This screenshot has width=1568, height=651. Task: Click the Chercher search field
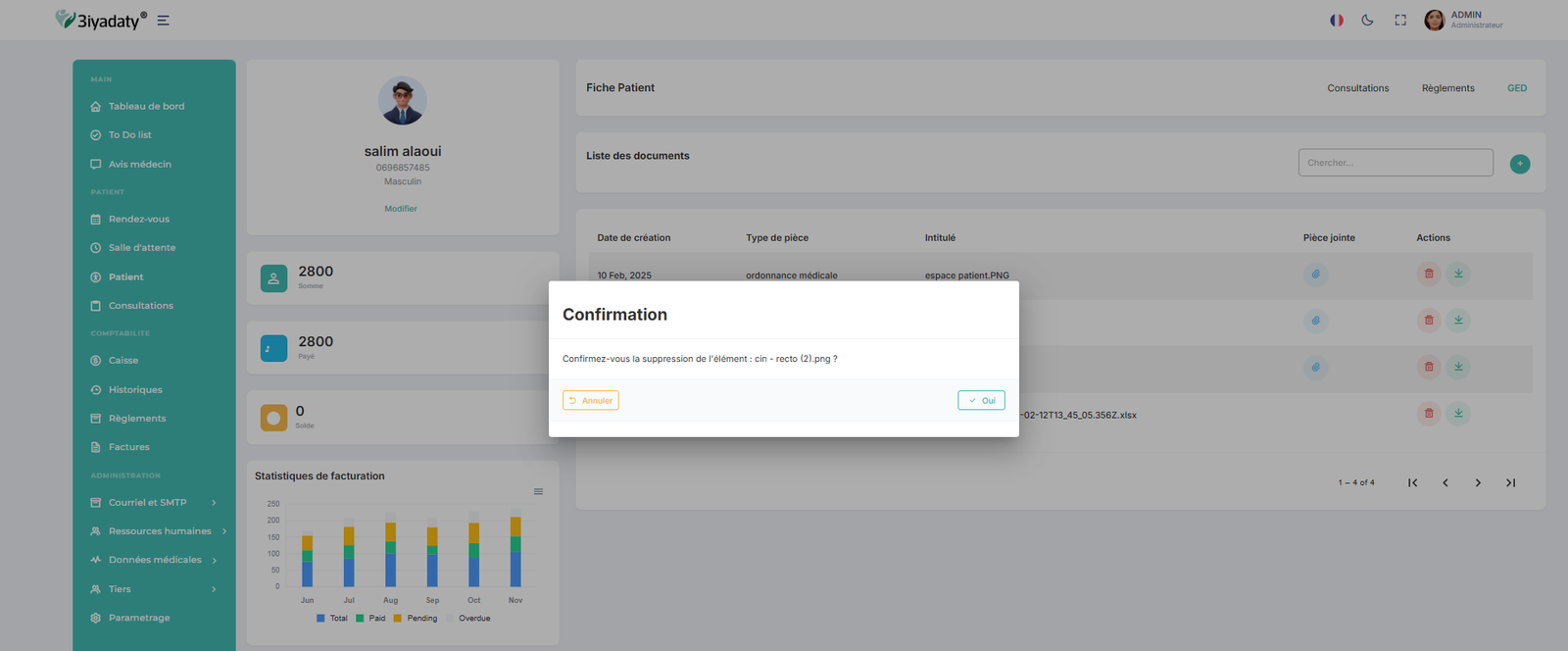point(1395,163)
